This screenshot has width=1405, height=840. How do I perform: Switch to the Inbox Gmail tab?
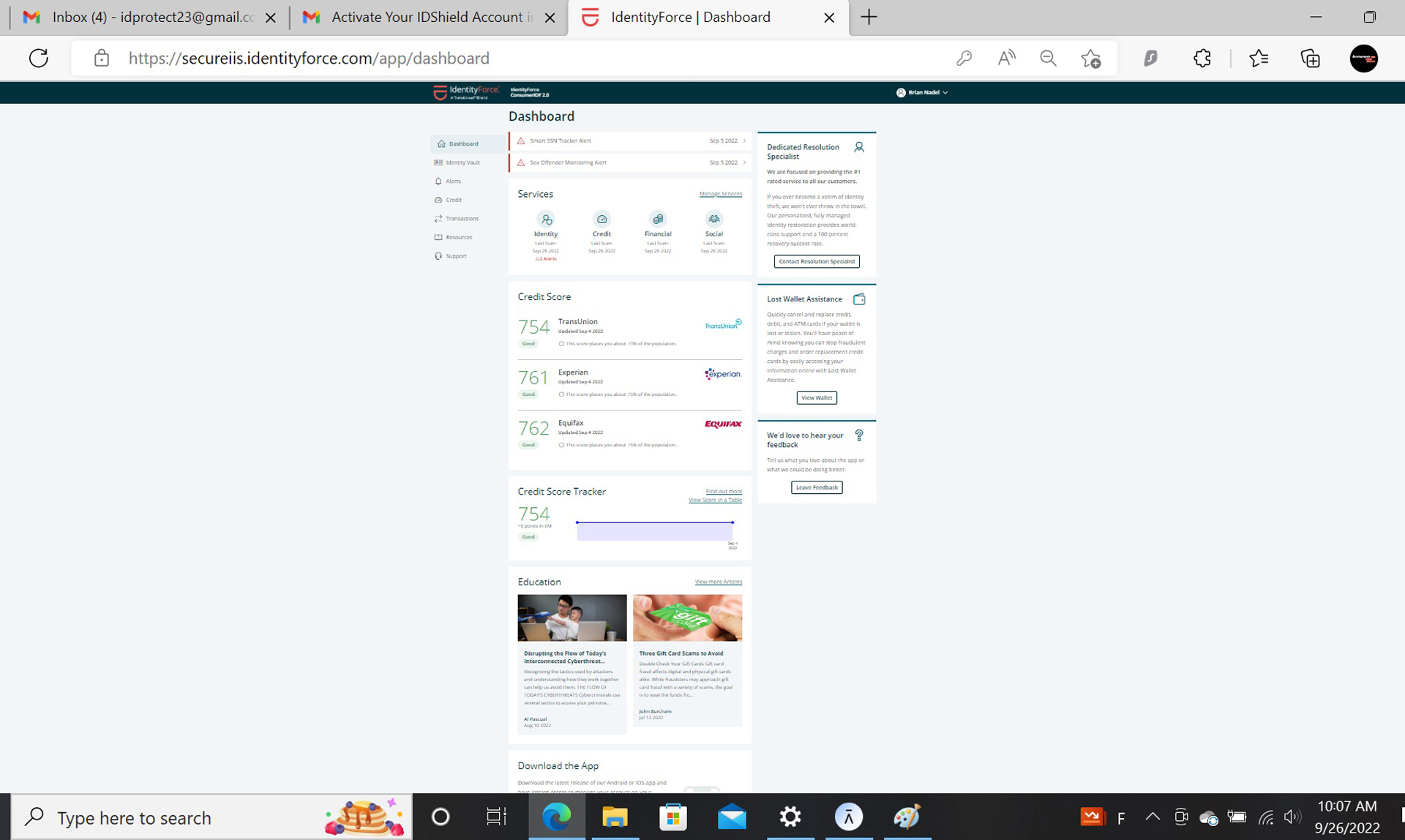pos(146,18)
